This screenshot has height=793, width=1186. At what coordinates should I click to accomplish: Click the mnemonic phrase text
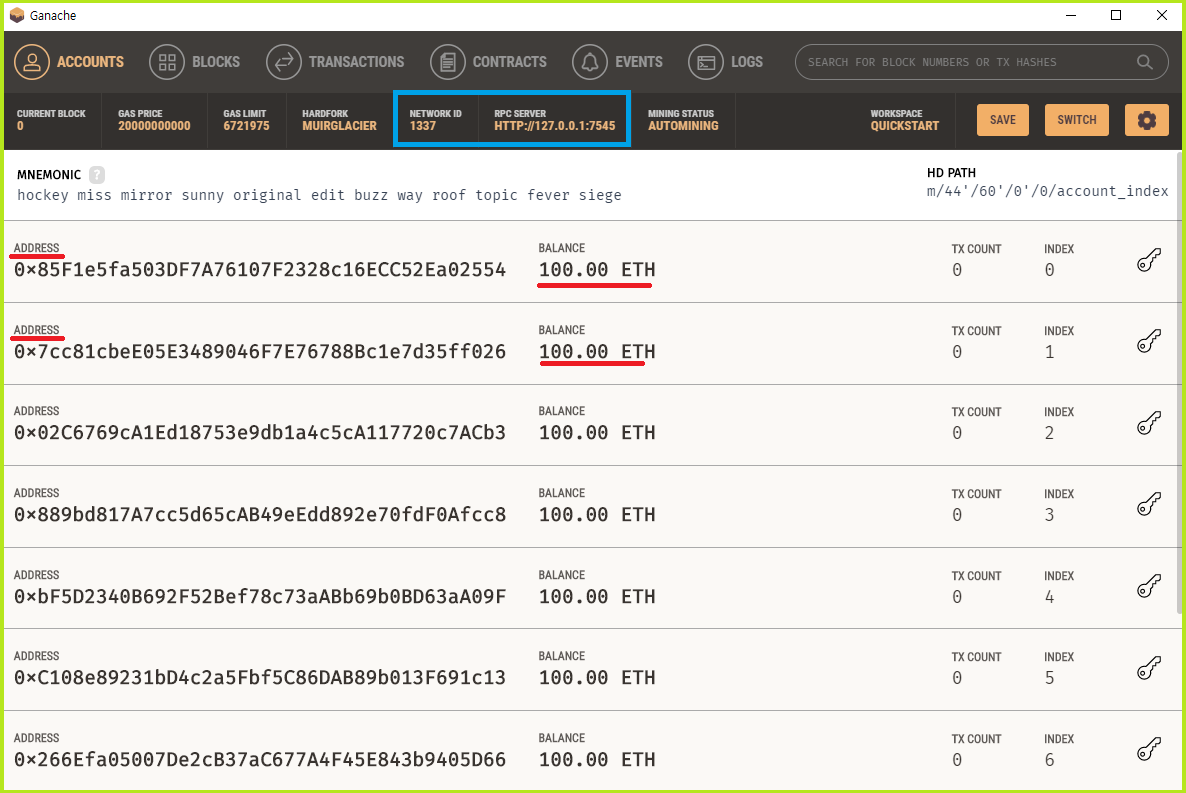(x=319, y=195)
